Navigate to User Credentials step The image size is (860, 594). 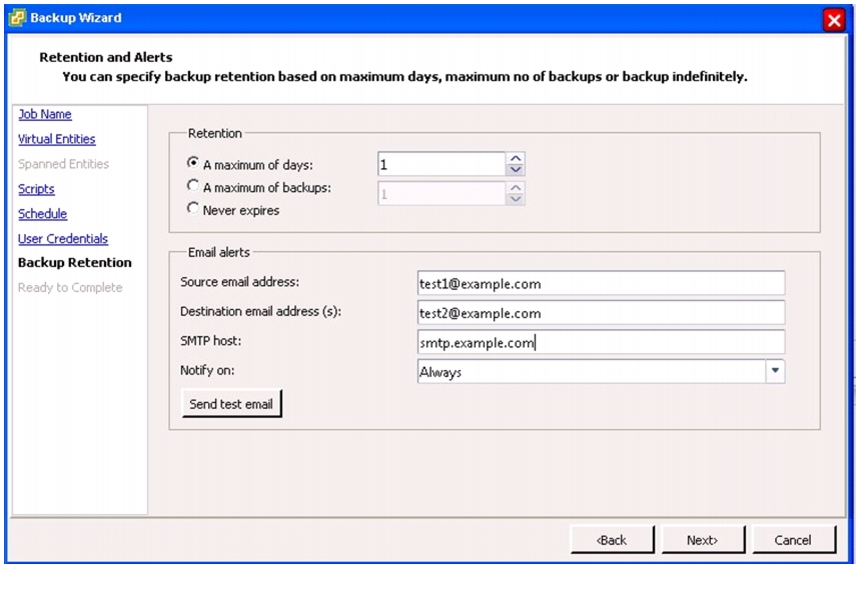coord(63,239)
